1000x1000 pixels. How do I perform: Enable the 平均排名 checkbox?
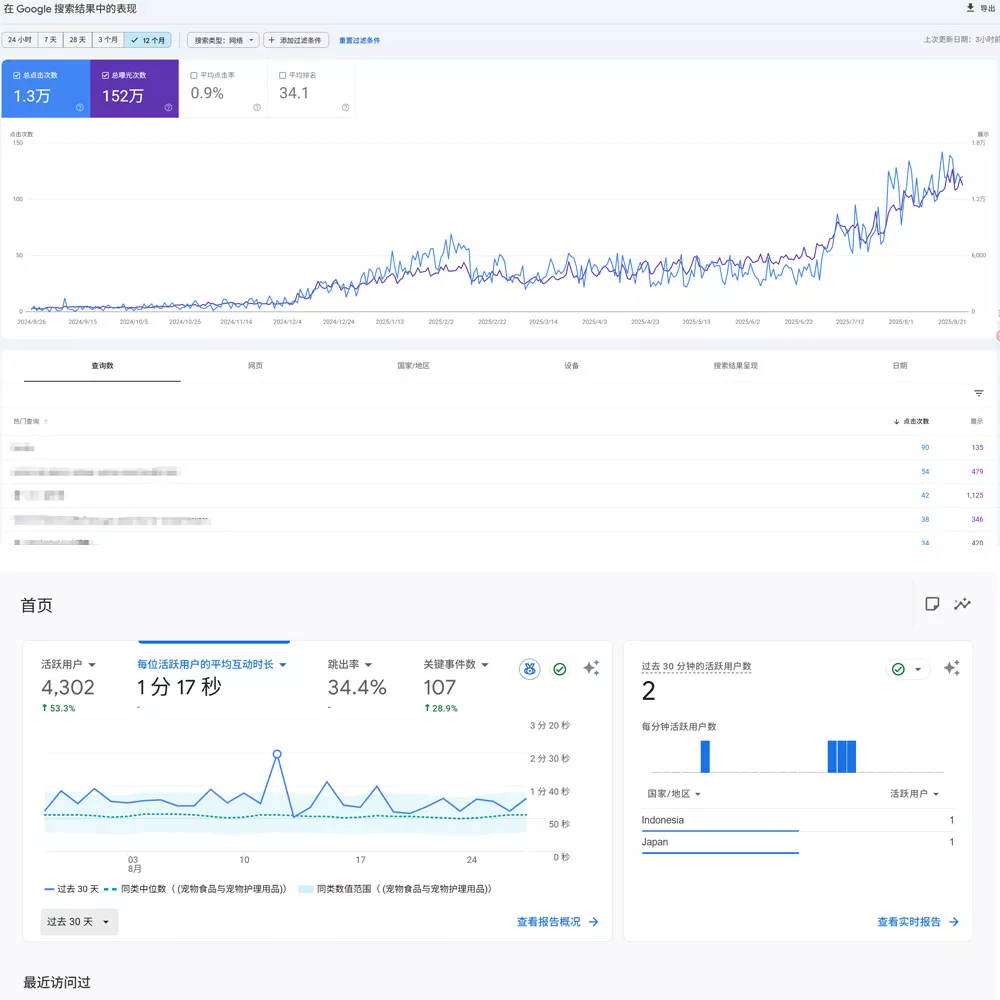282,75
